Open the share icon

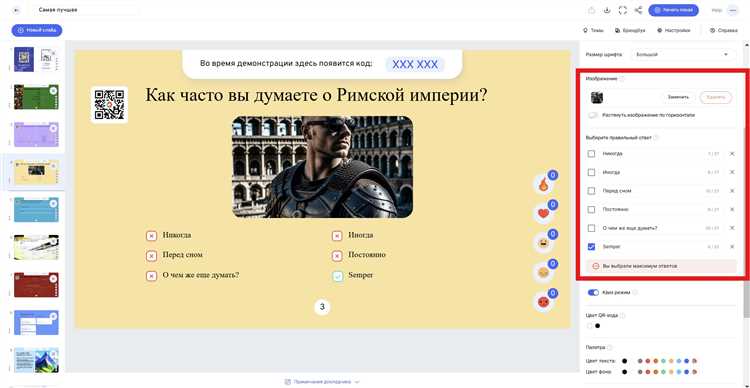pos(638,10)
